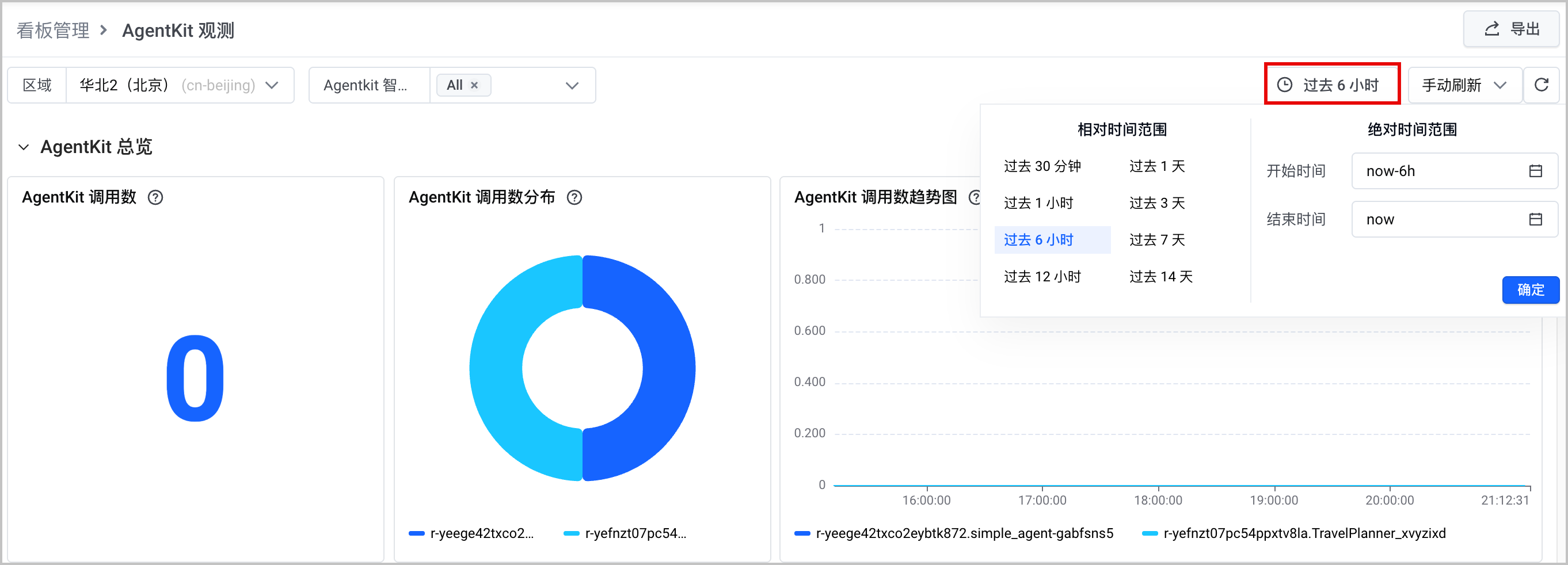
Task: Go to 看板管理 breadcrumb
Action: tap(53, 30)
